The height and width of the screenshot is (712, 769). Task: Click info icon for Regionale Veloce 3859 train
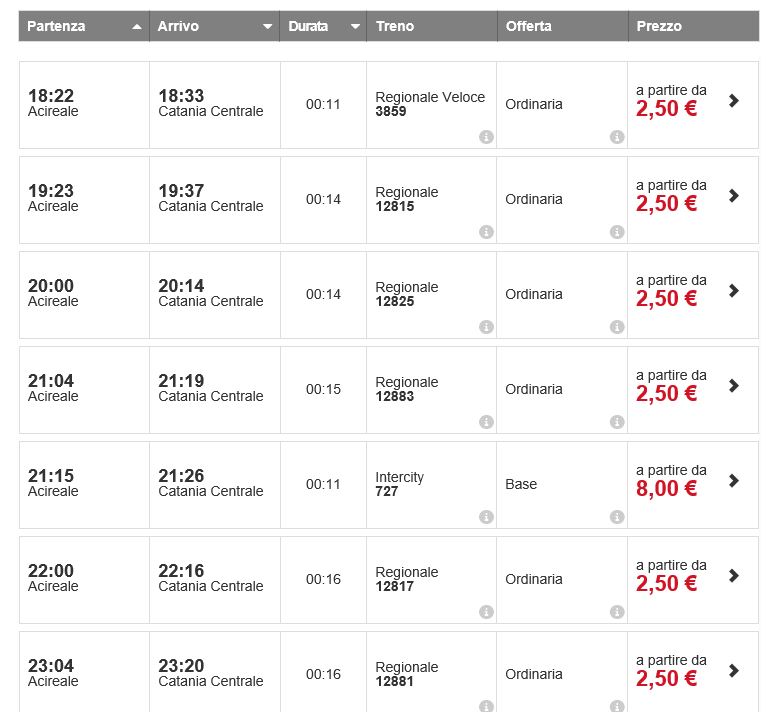(x=486, y=137)
